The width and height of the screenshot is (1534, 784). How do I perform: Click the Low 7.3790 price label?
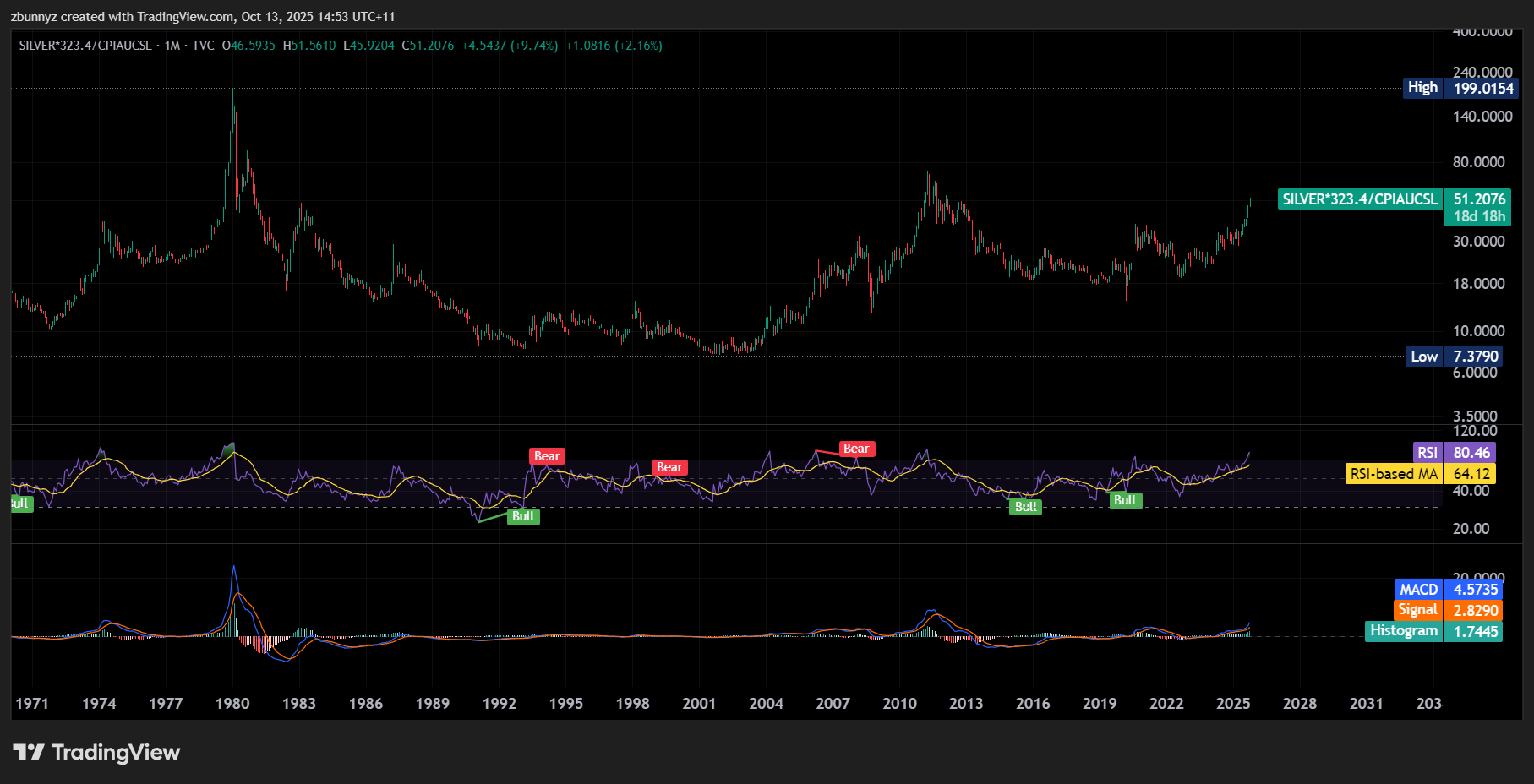point(1454,357)
